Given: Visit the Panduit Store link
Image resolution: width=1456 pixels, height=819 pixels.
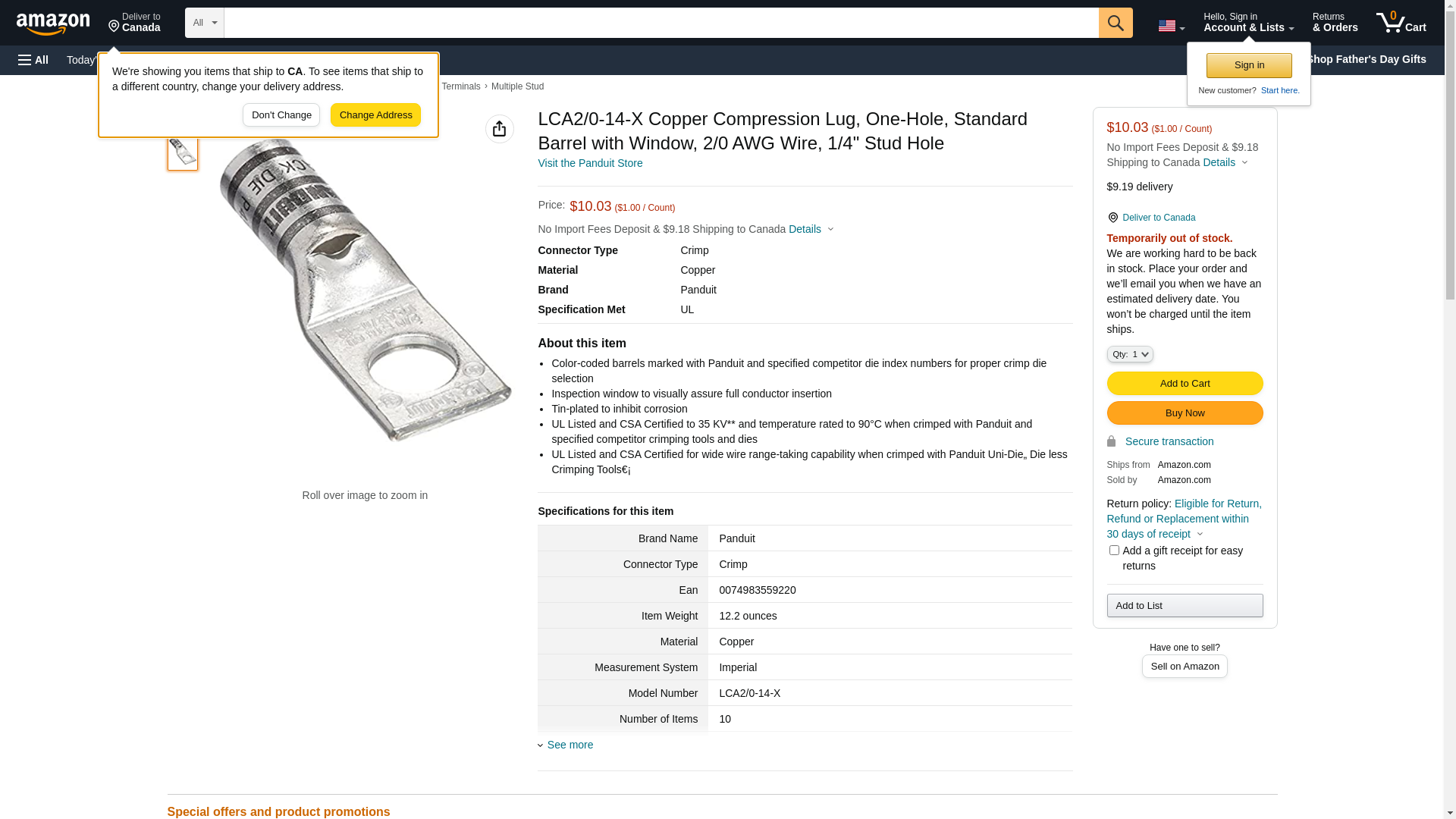Looking at the screenshot, I should click(589, 163).
